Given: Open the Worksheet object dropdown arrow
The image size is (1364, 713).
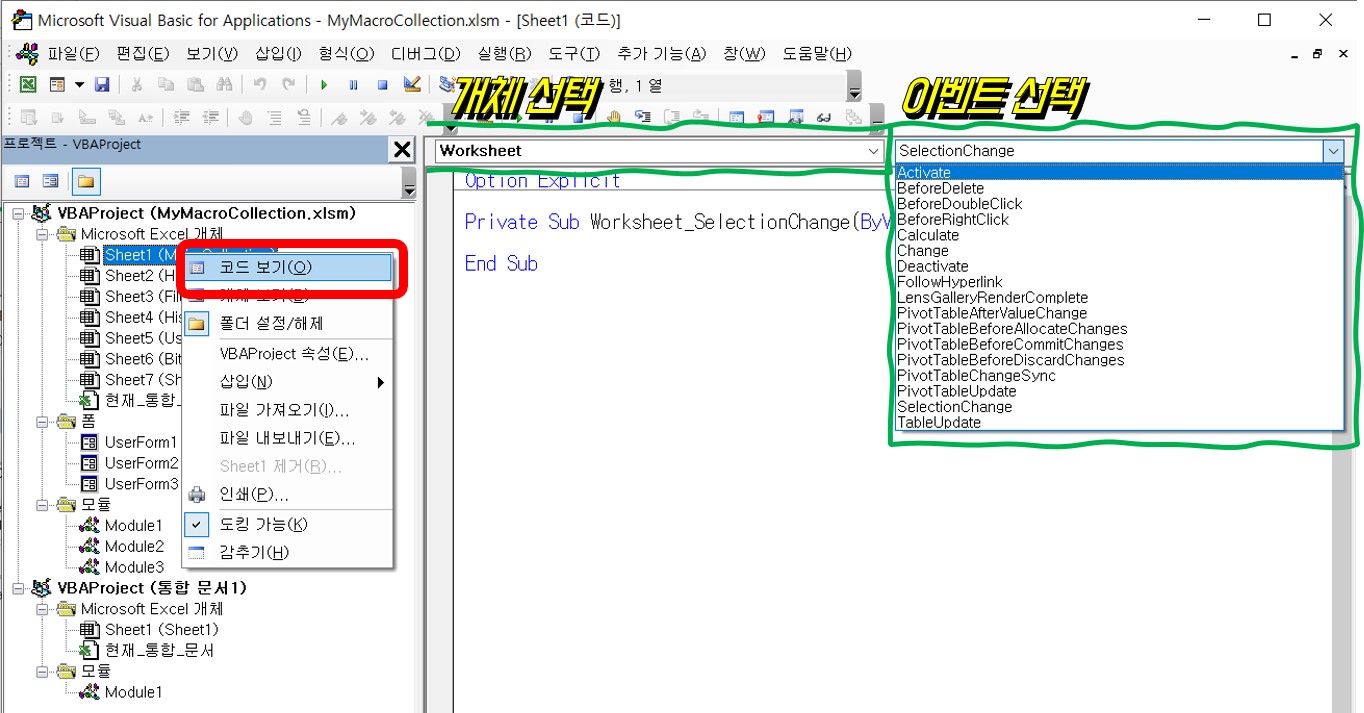Looking at the screenshot, I should (x=874, y=151).
